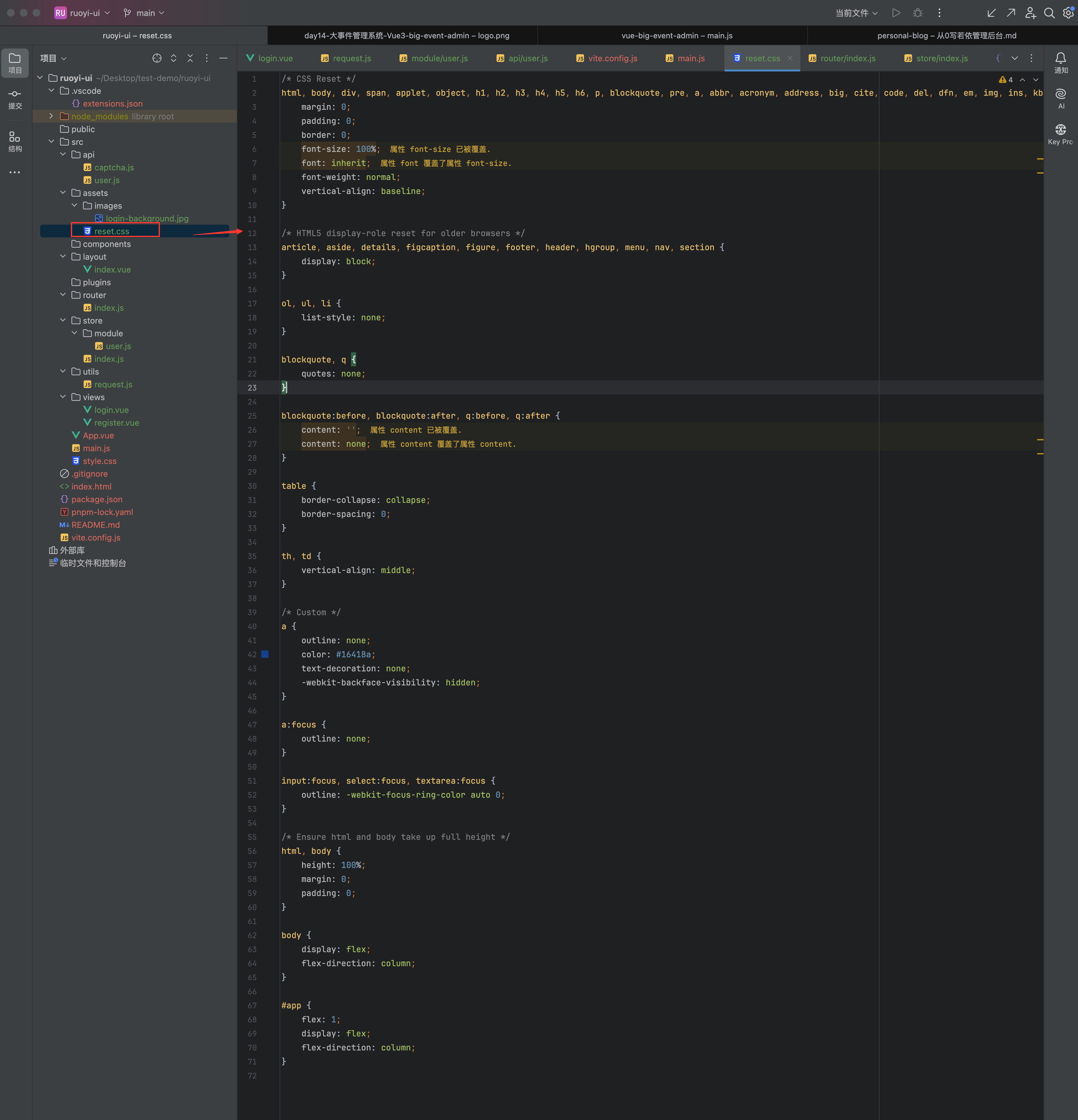Open the main branch dropdown
The image size is (1078, 1120).
pos(144,12)
